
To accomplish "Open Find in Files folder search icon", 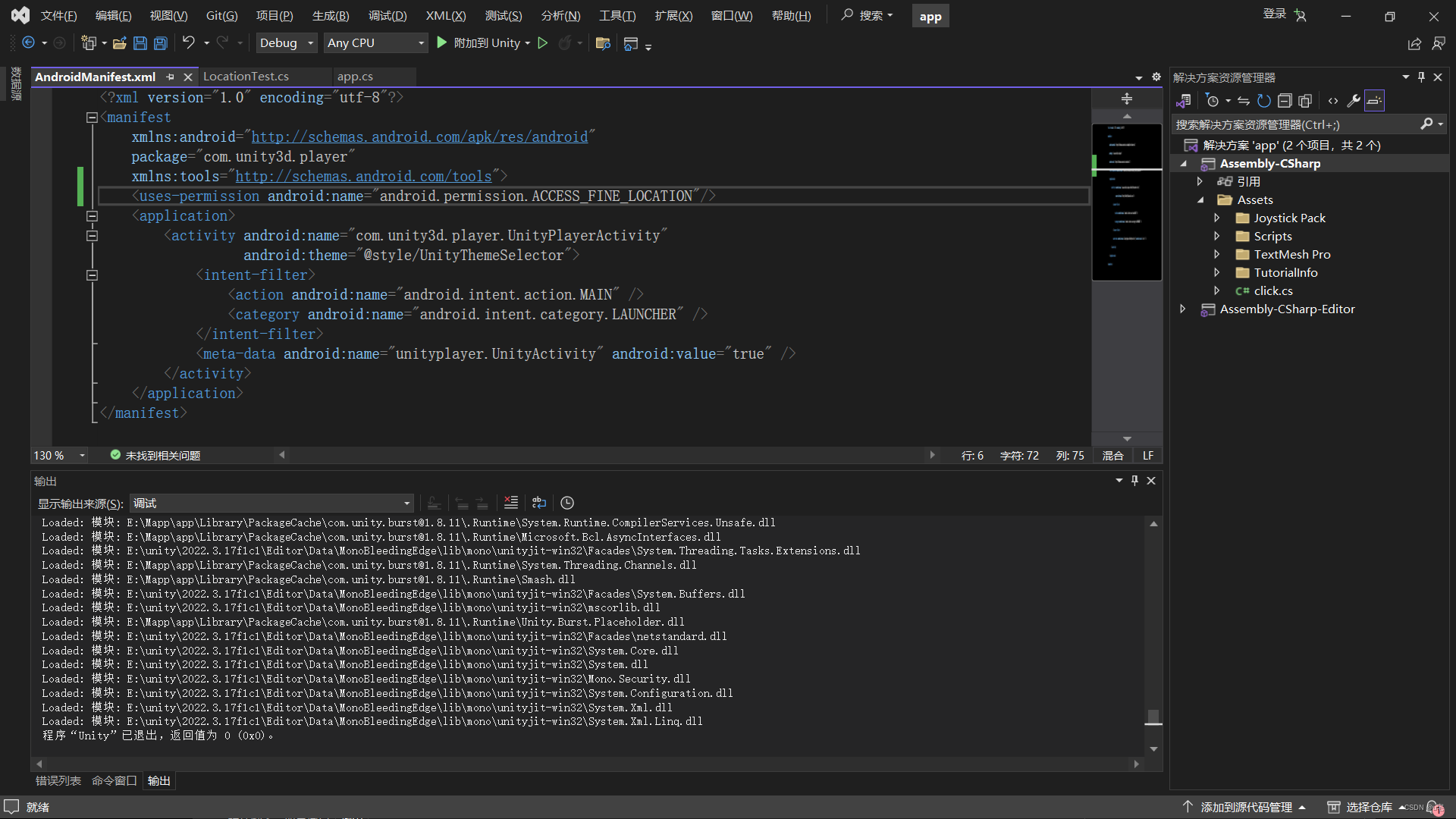I will pos(603,43).
